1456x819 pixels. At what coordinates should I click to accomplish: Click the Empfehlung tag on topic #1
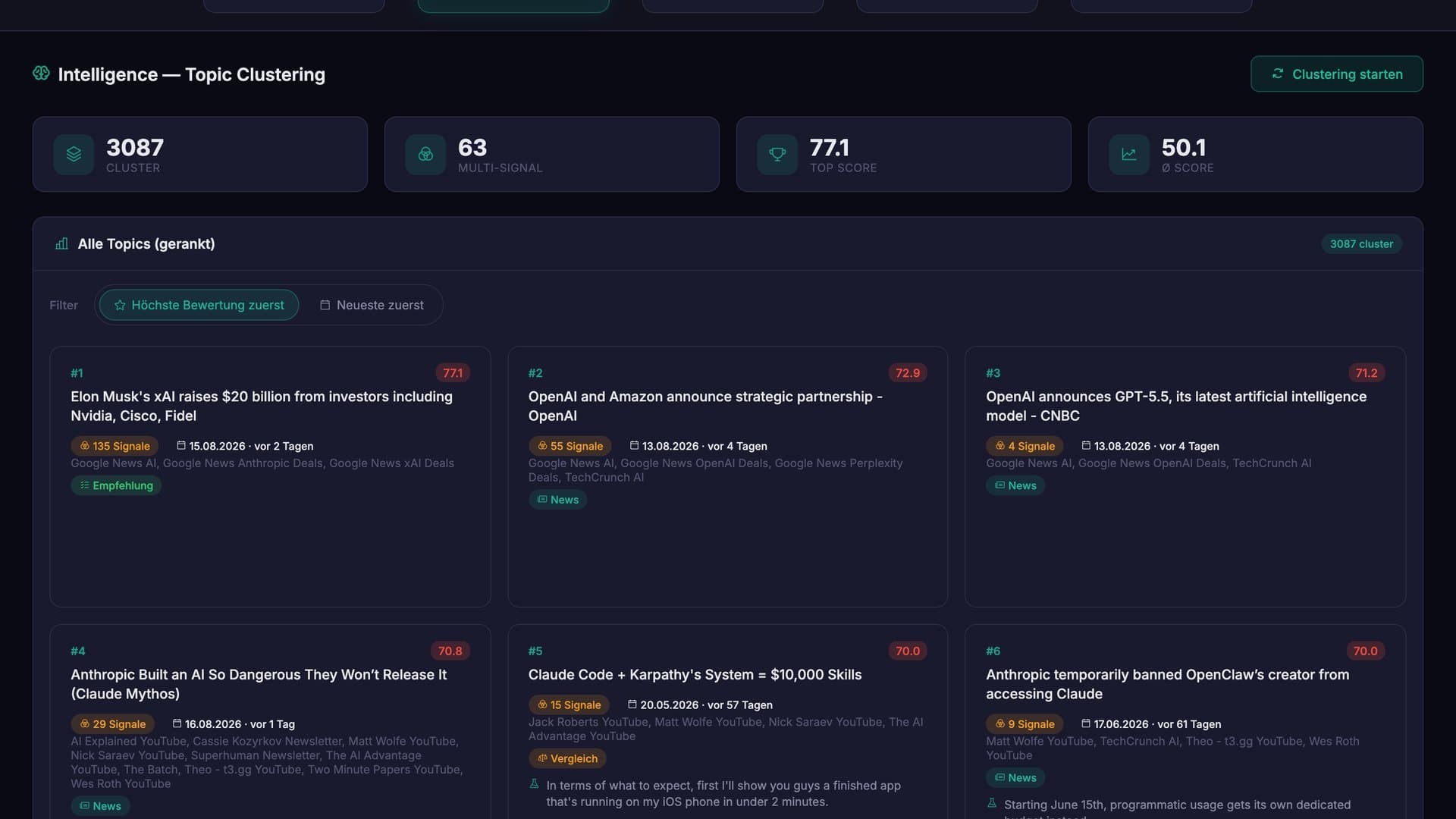tap(116, 485)
